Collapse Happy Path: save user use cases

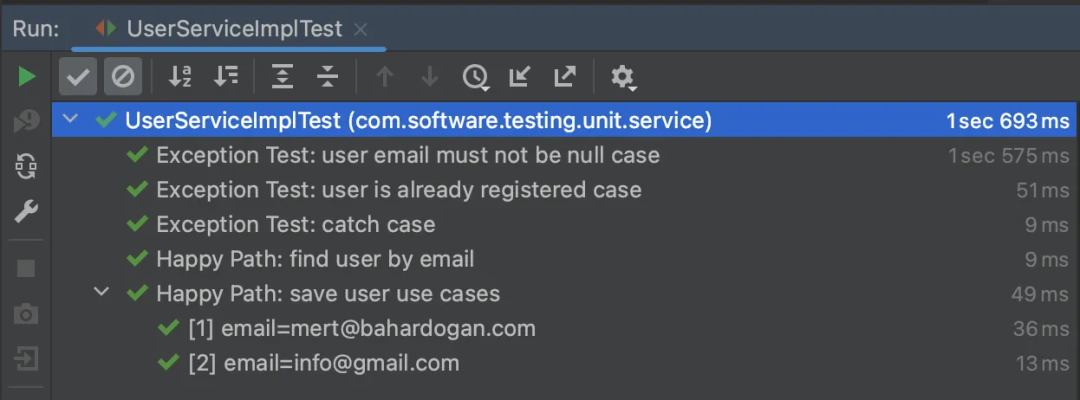101,293
